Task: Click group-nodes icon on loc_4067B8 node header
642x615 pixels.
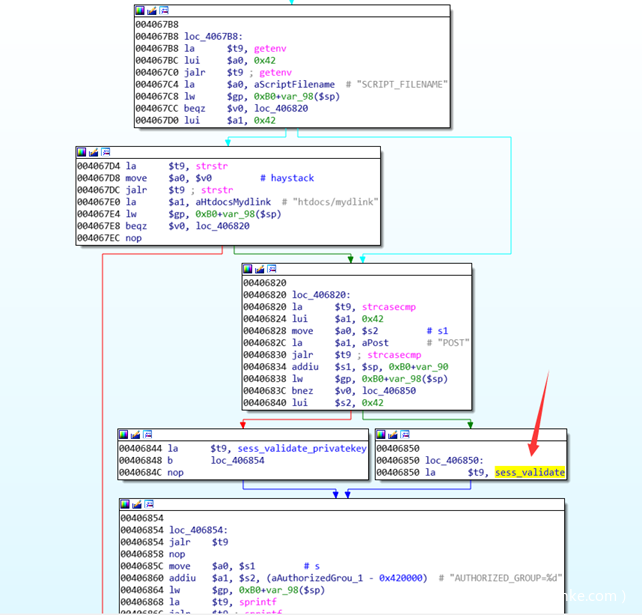Action: click(x=164, y=11)
